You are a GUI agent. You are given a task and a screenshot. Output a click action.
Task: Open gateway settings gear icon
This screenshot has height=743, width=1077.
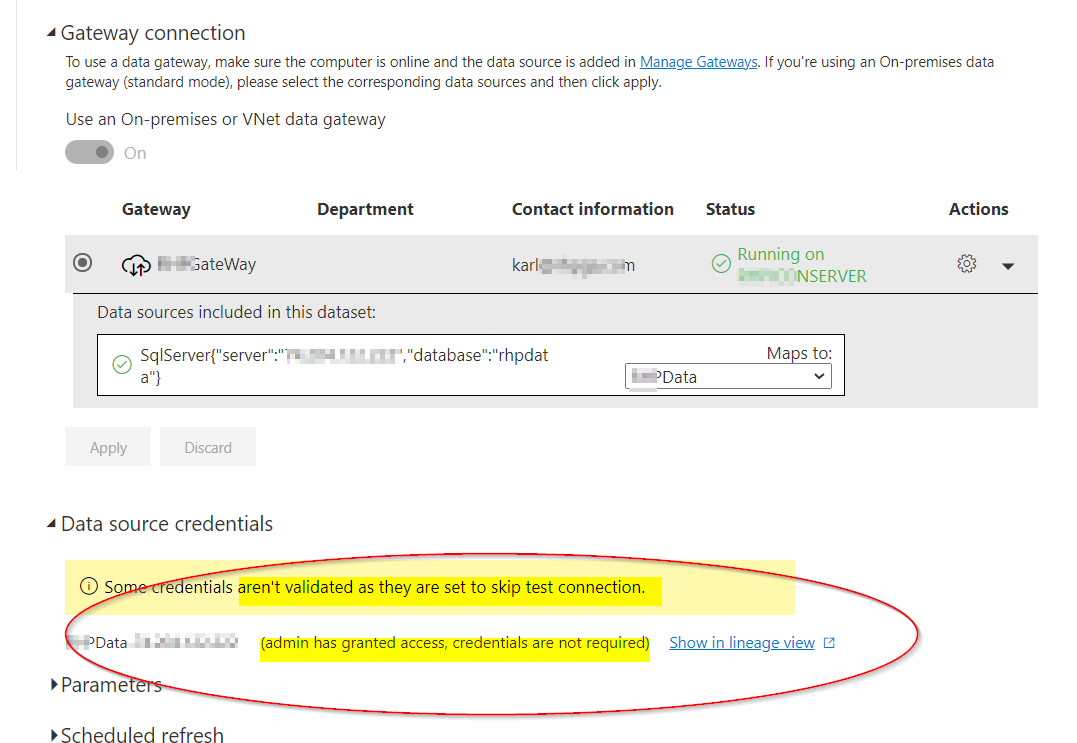point(966,264)
